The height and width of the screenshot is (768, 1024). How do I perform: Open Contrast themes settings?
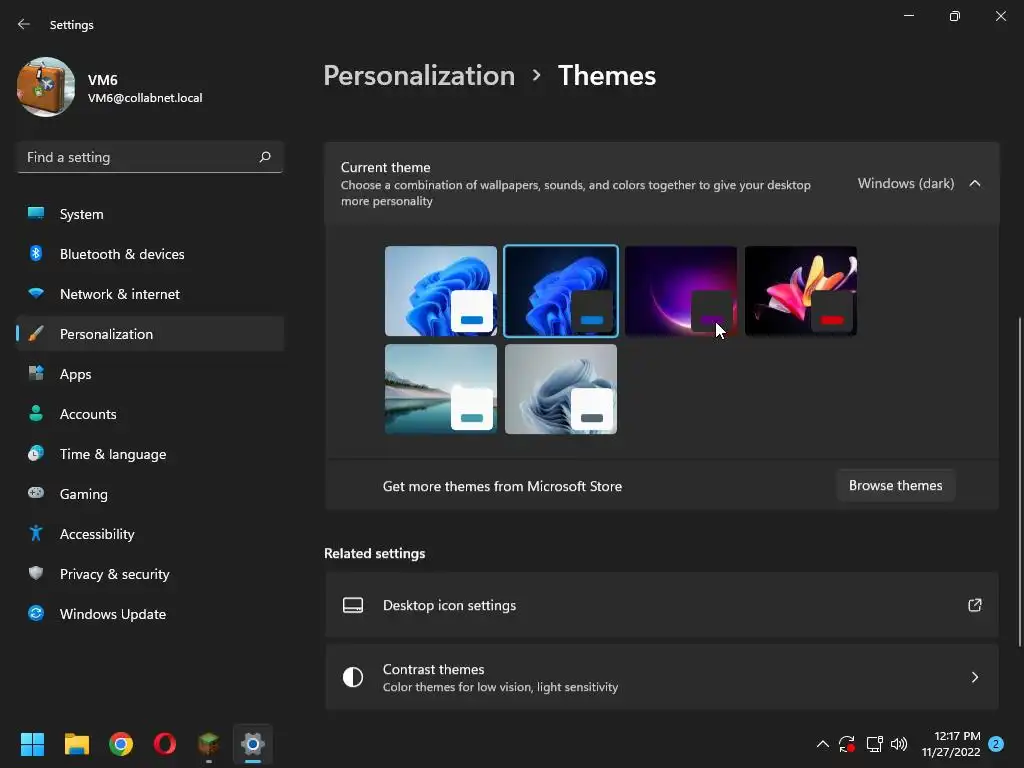click(x=662, y=677)
